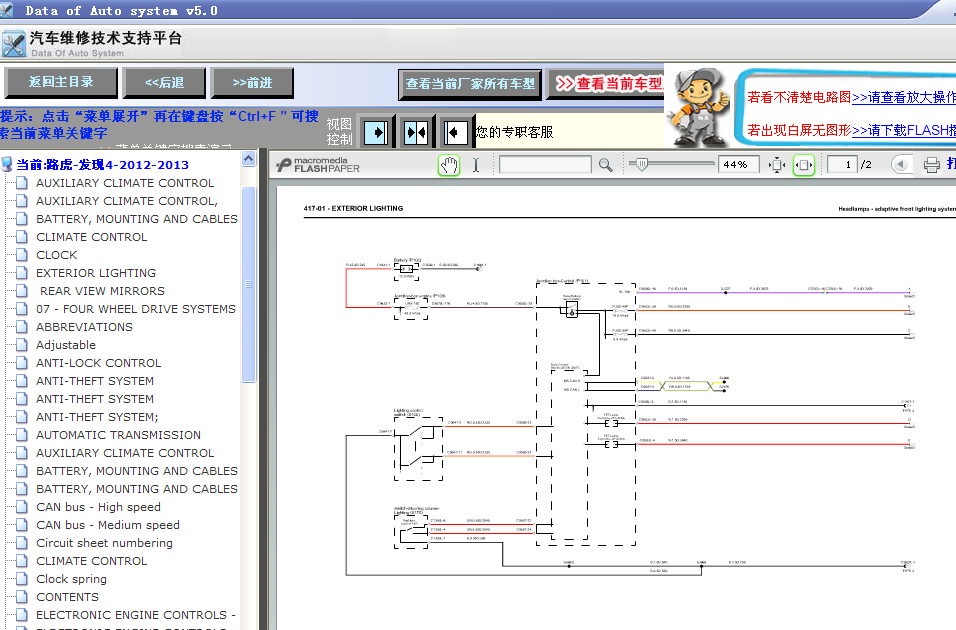
Task: Click the mechanic mascot image
Action: tap(699, 106)
